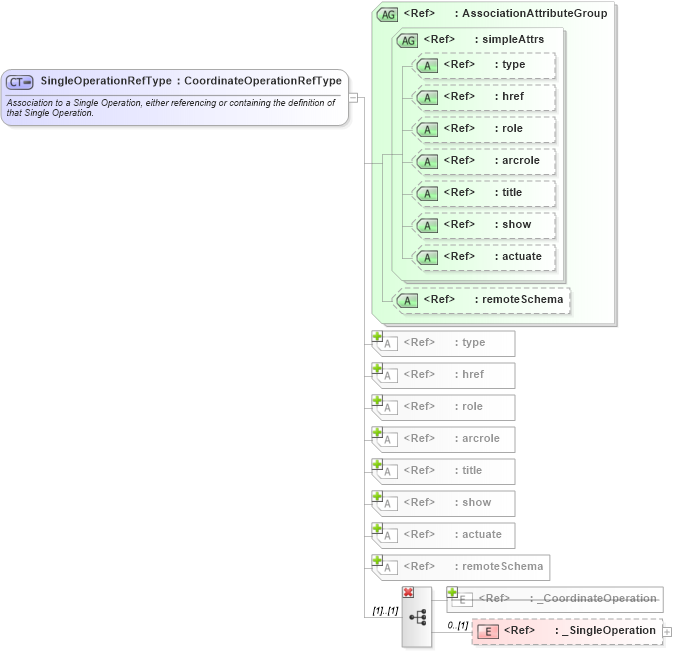
Task: Click the [1]..[1] cardinality label
Action: click(385, 610)
